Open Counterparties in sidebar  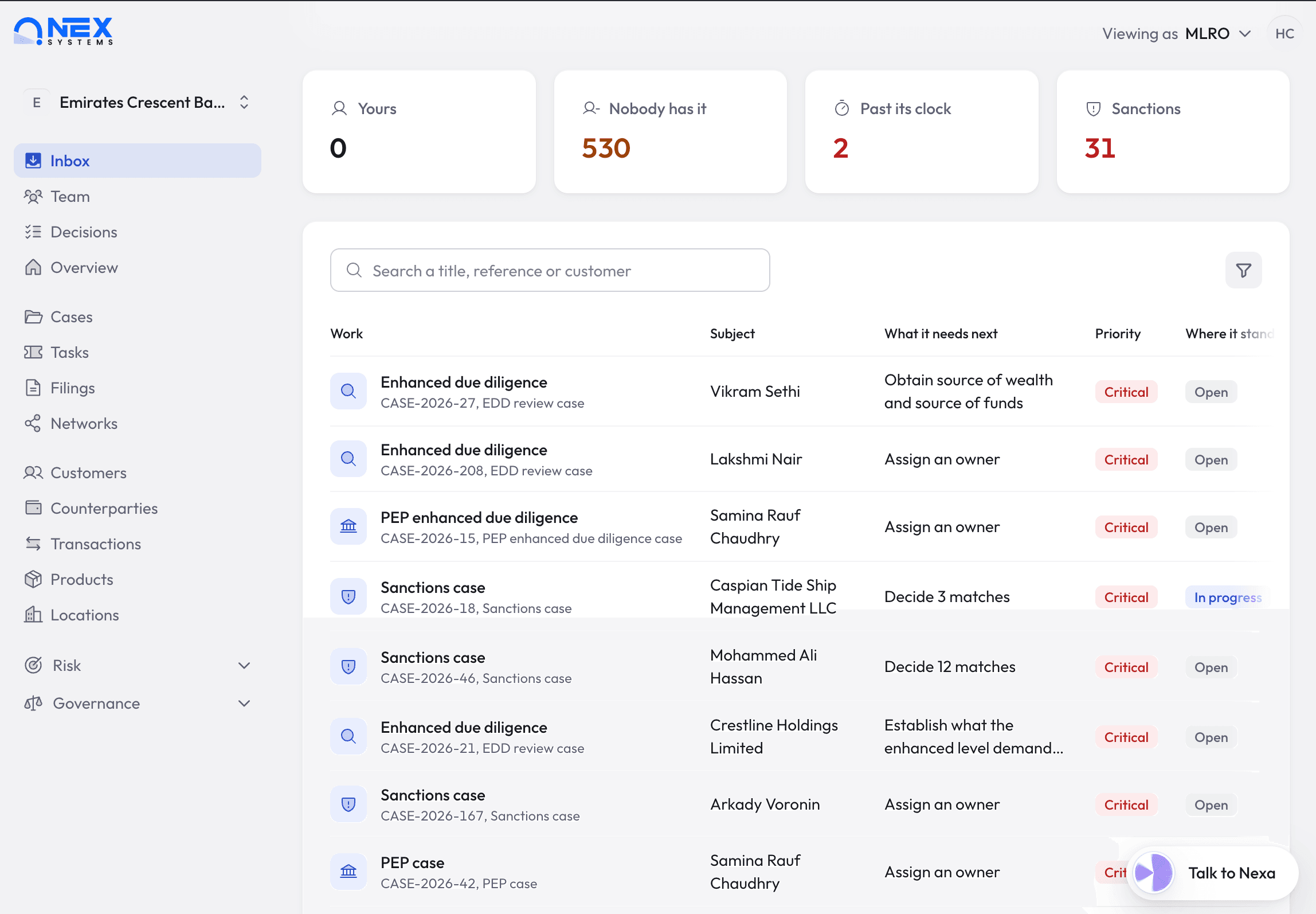[x=138, y=508]
